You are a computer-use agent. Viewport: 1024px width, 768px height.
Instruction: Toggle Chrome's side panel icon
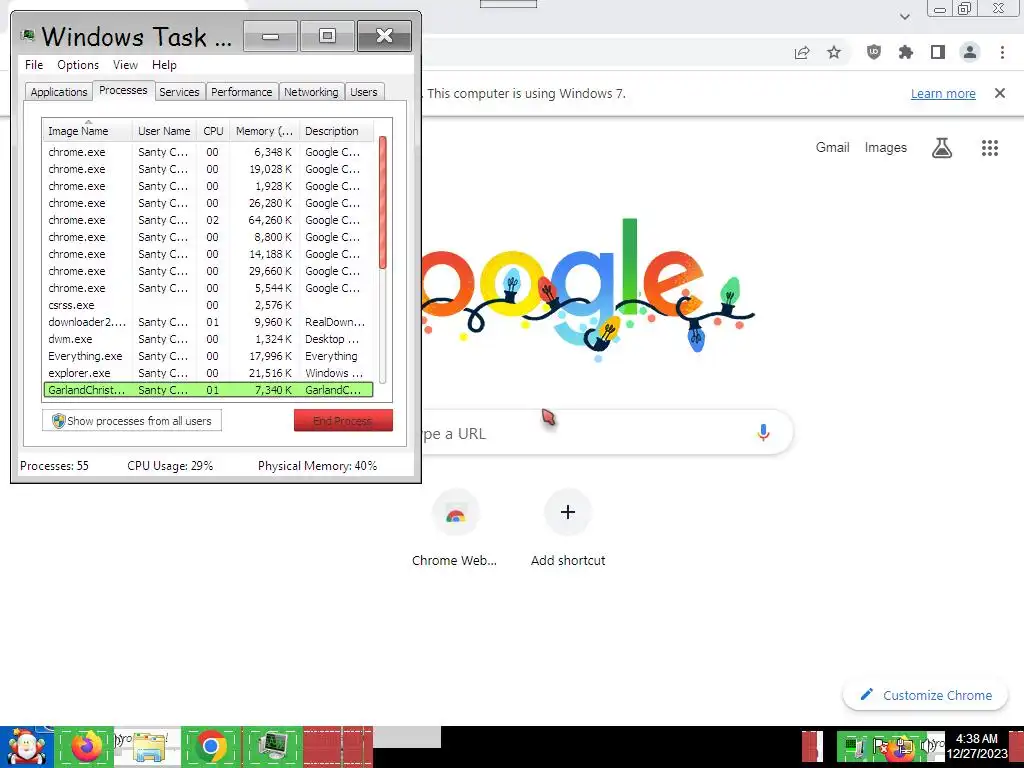point(938,52)
